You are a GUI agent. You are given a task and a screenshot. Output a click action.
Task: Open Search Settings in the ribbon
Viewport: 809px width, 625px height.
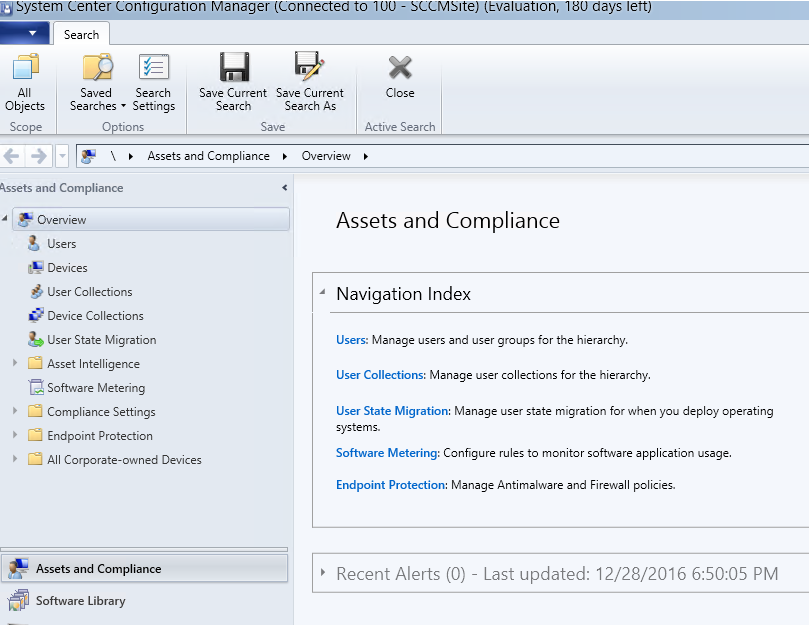point(153,83)
